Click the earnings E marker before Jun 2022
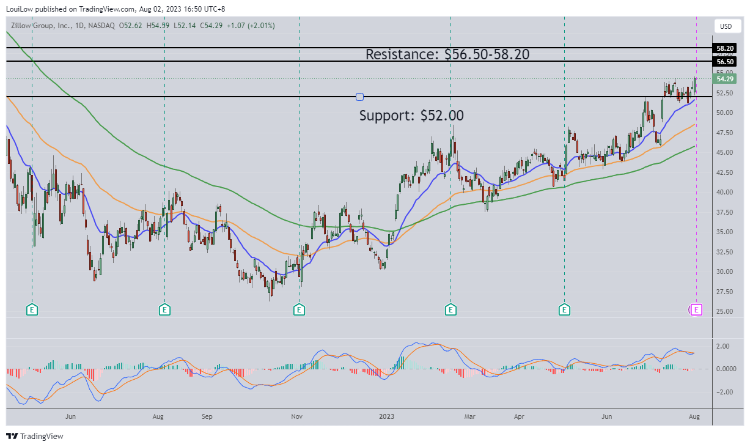Viewport: 750px width, 447px height. (32, 310)
